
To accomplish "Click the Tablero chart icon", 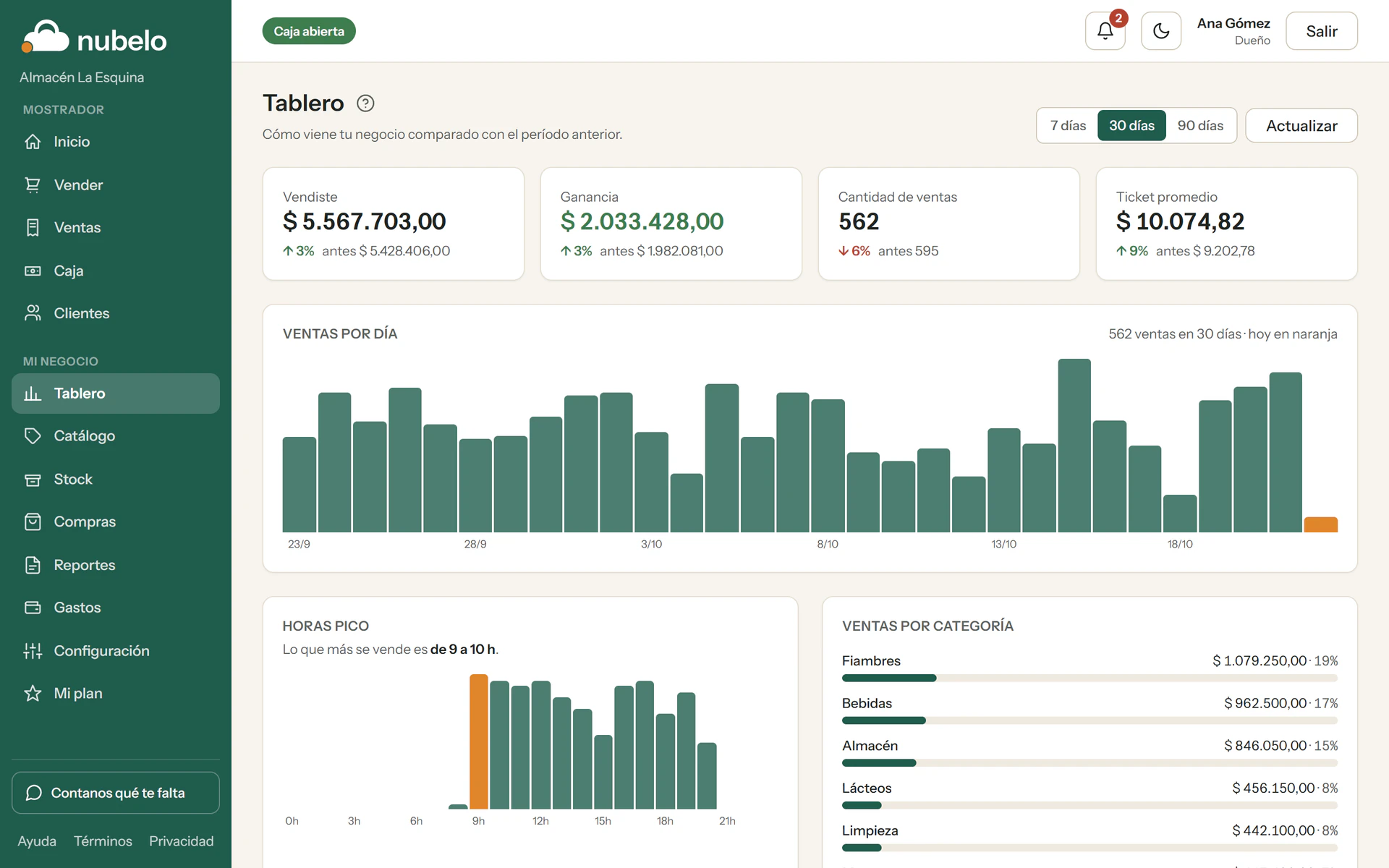I will [33, 393].
